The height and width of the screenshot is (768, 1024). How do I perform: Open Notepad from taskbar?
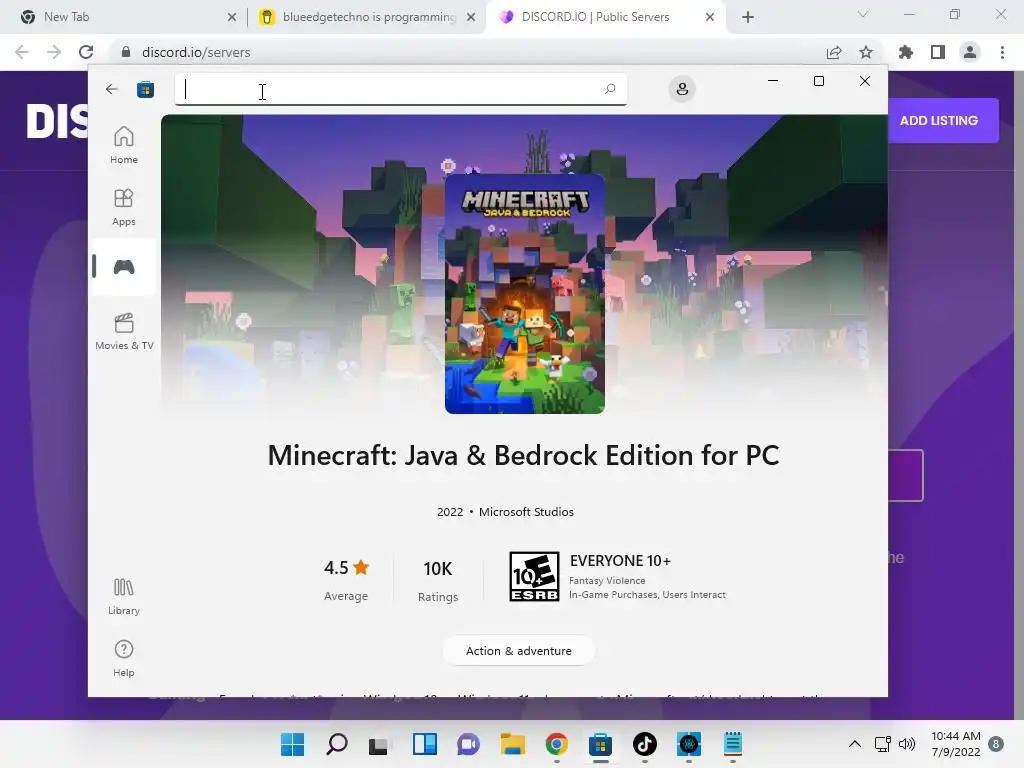(x=733, y=744)
